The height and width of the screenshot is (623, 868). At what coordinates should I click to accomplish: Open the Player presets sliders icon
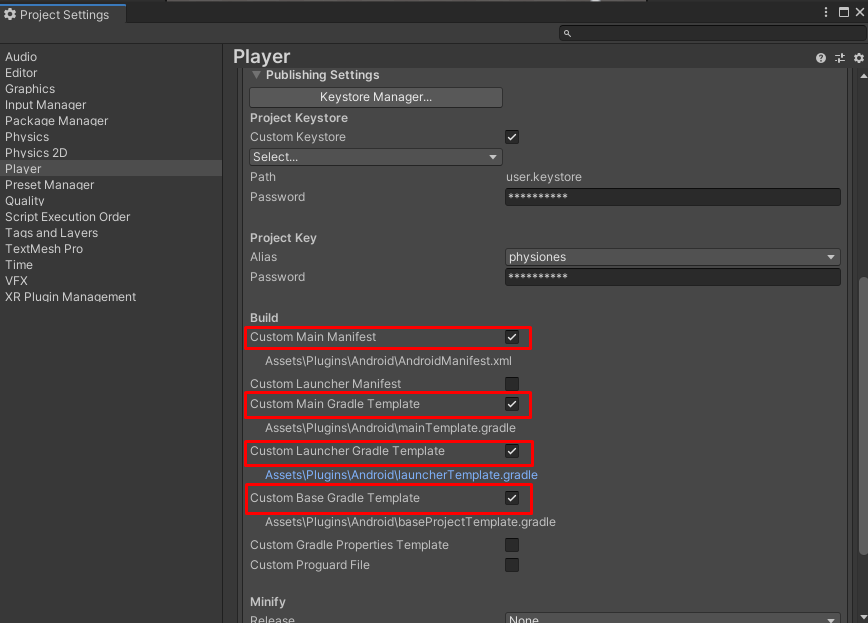[x=840, y=58]
